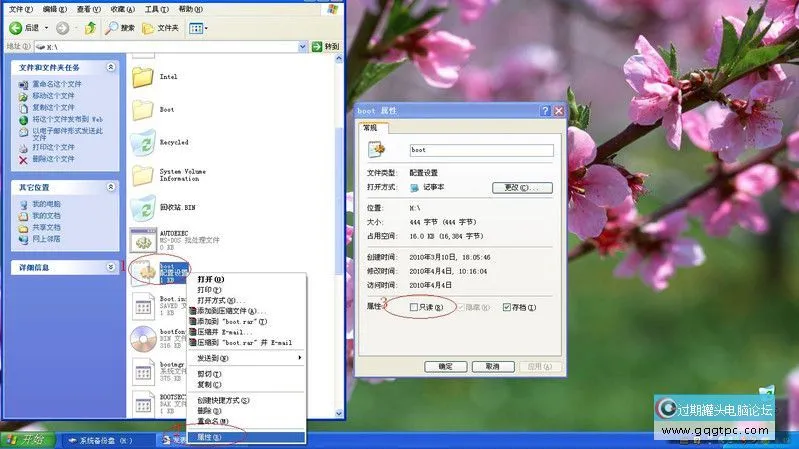Image resolution: width=799 pixels, height=449 pixels.
Task: Click the Go button beside address bar
Action: click(x=325, y=46)
